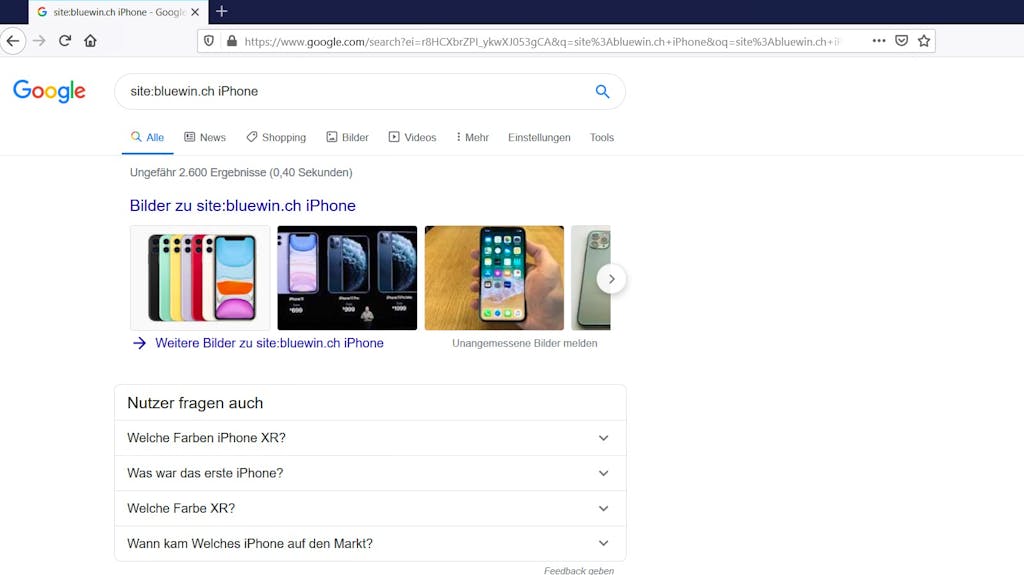Click the blue search magnifier icon
1024x575 pixels.
[x=602, y=91]
